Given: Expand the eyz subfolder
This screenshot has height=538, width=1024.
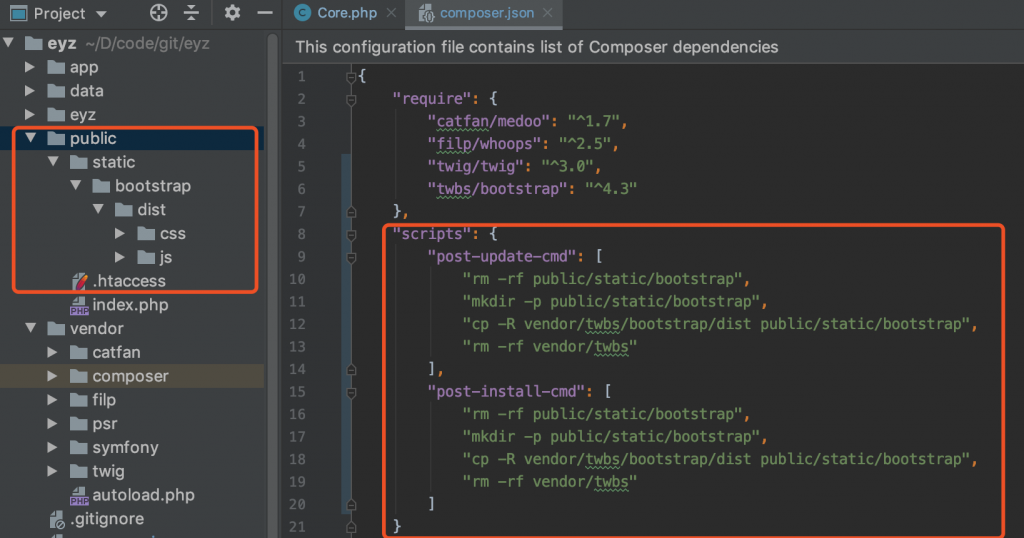Looking at the screenshot, I should (x=30, y=114).
